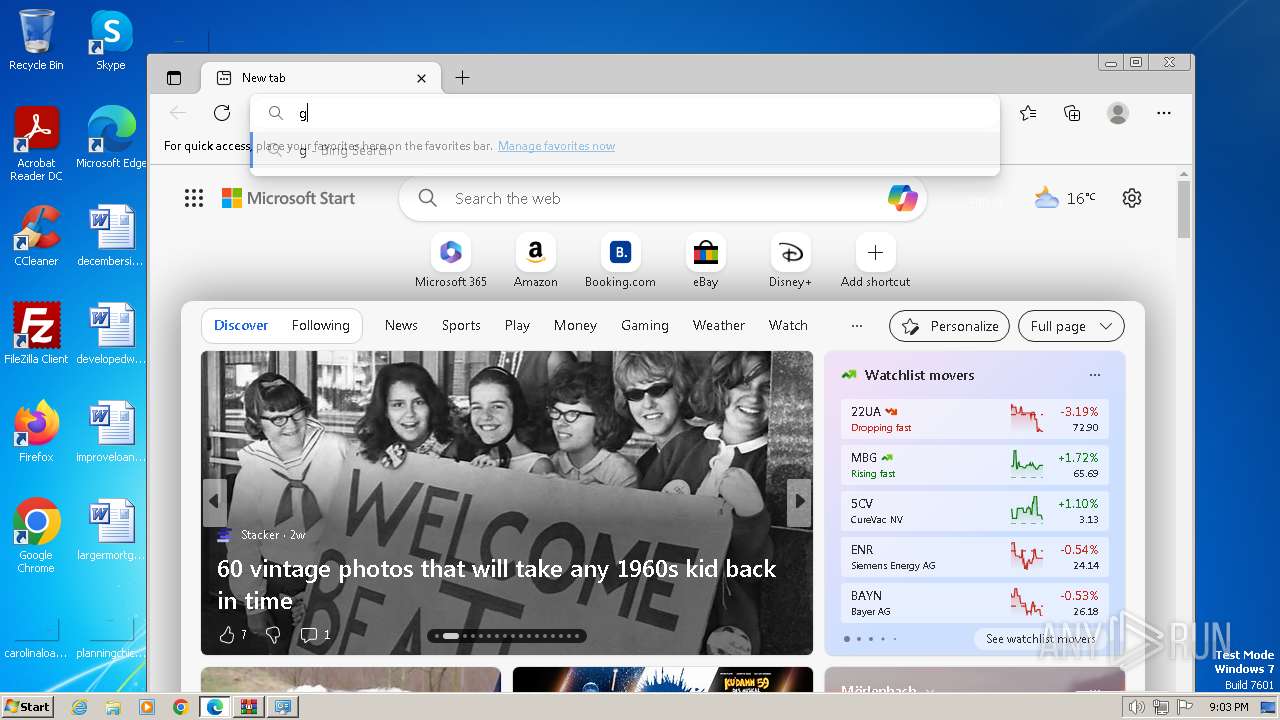Open Recycle Bin on the desktop

tap(36, 40)
